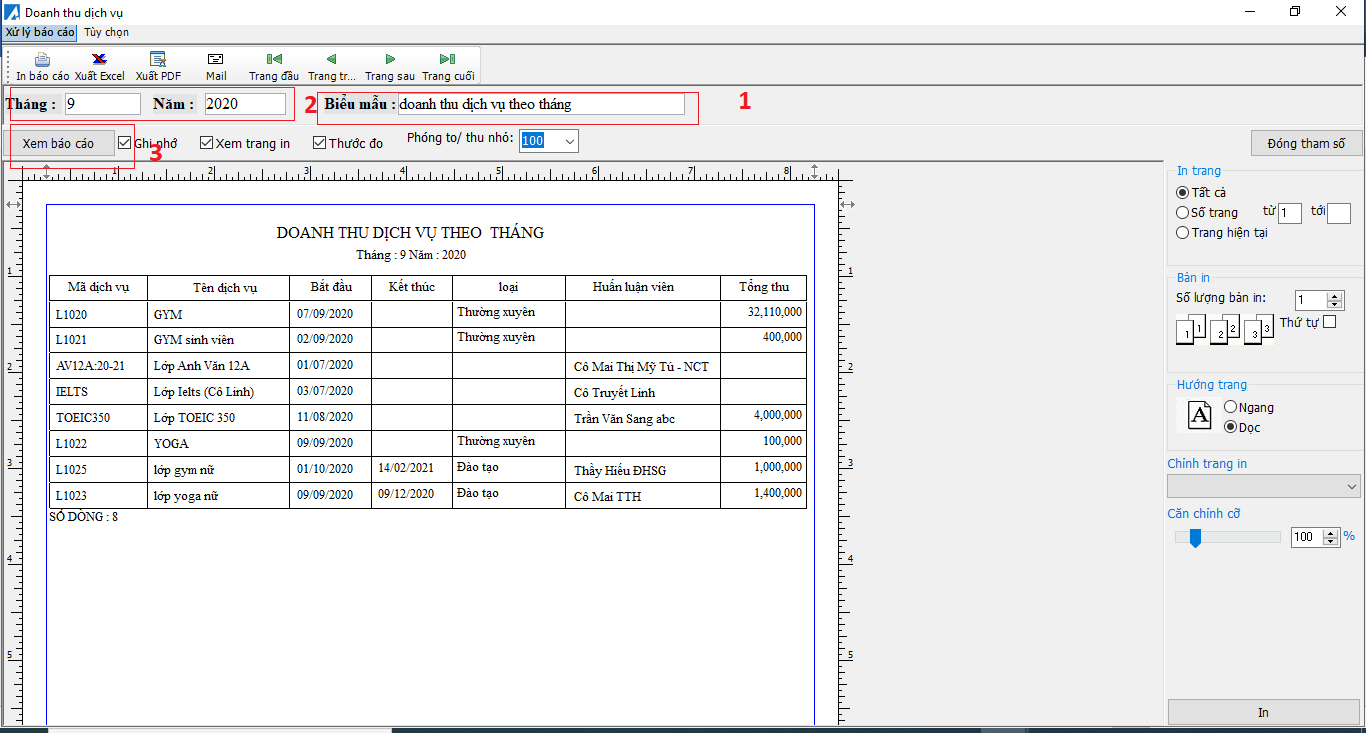Click the L1025 service code cell
Screen dimensions: 1366x733
tap(98, 470)
